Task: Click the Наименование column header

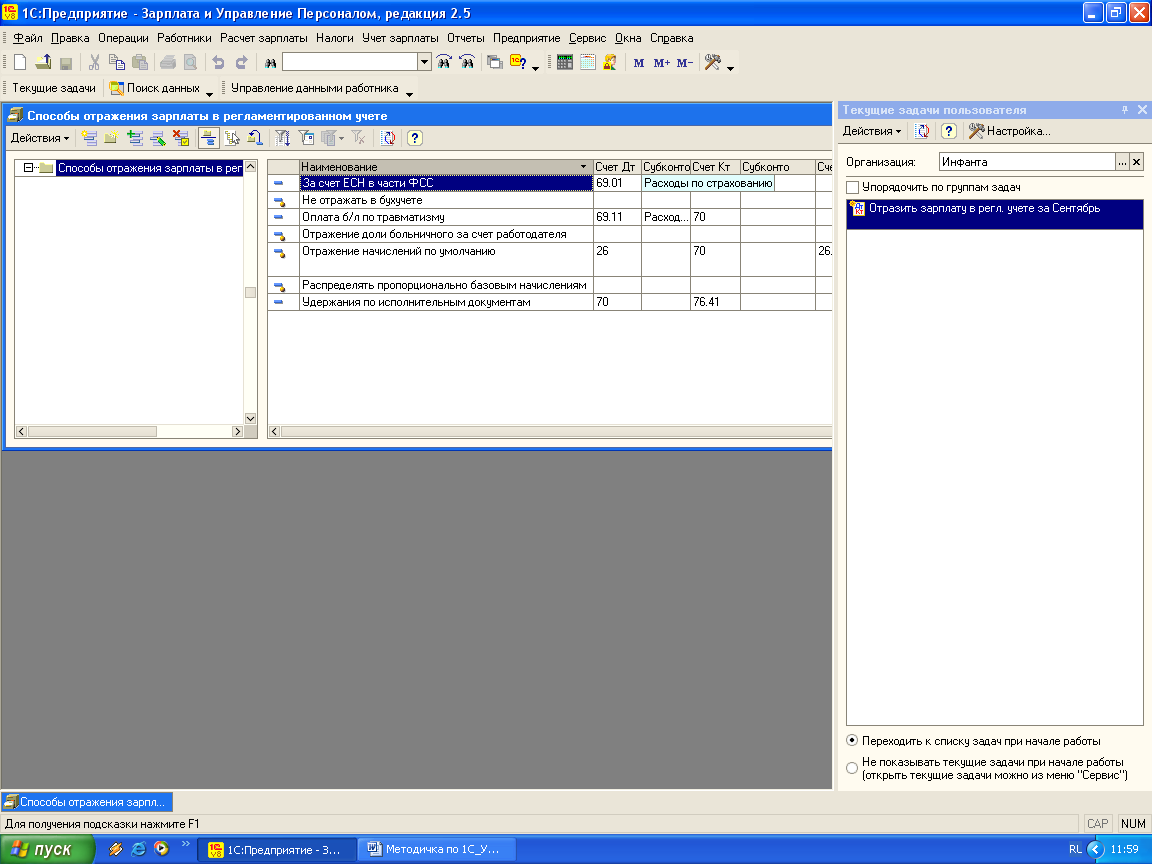Action: (446, 167)
